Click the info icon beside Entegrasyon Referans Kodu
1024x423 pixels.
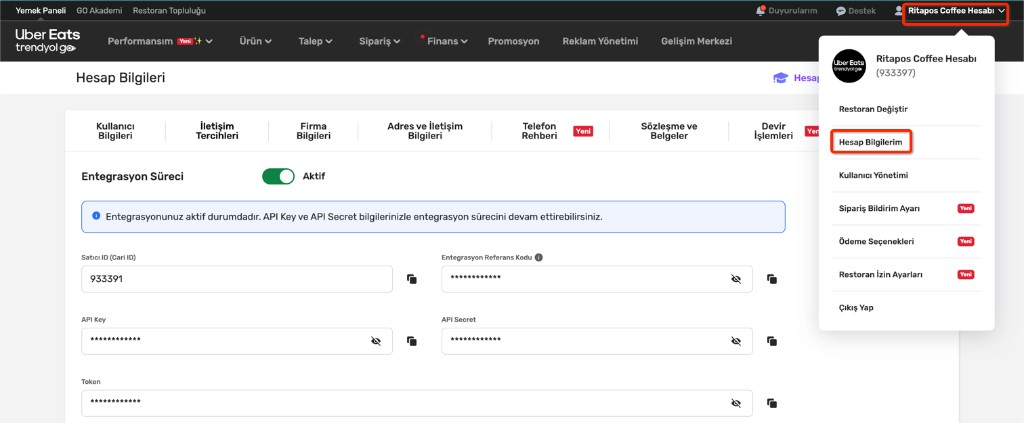(x=539, y=257)
